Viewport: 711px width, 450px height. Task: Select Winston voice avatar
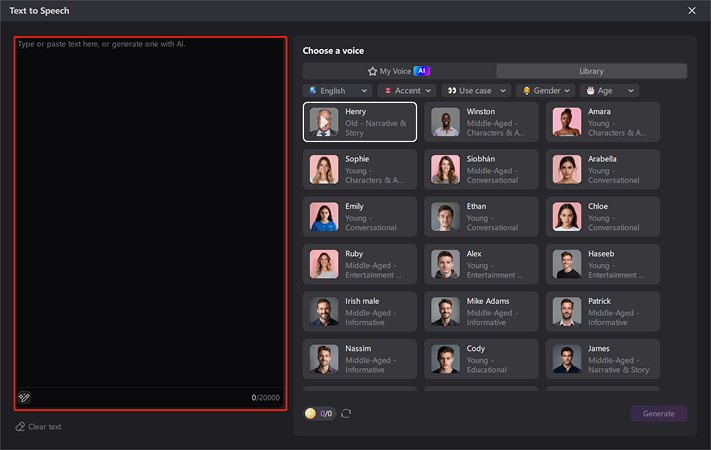point(445,122)
